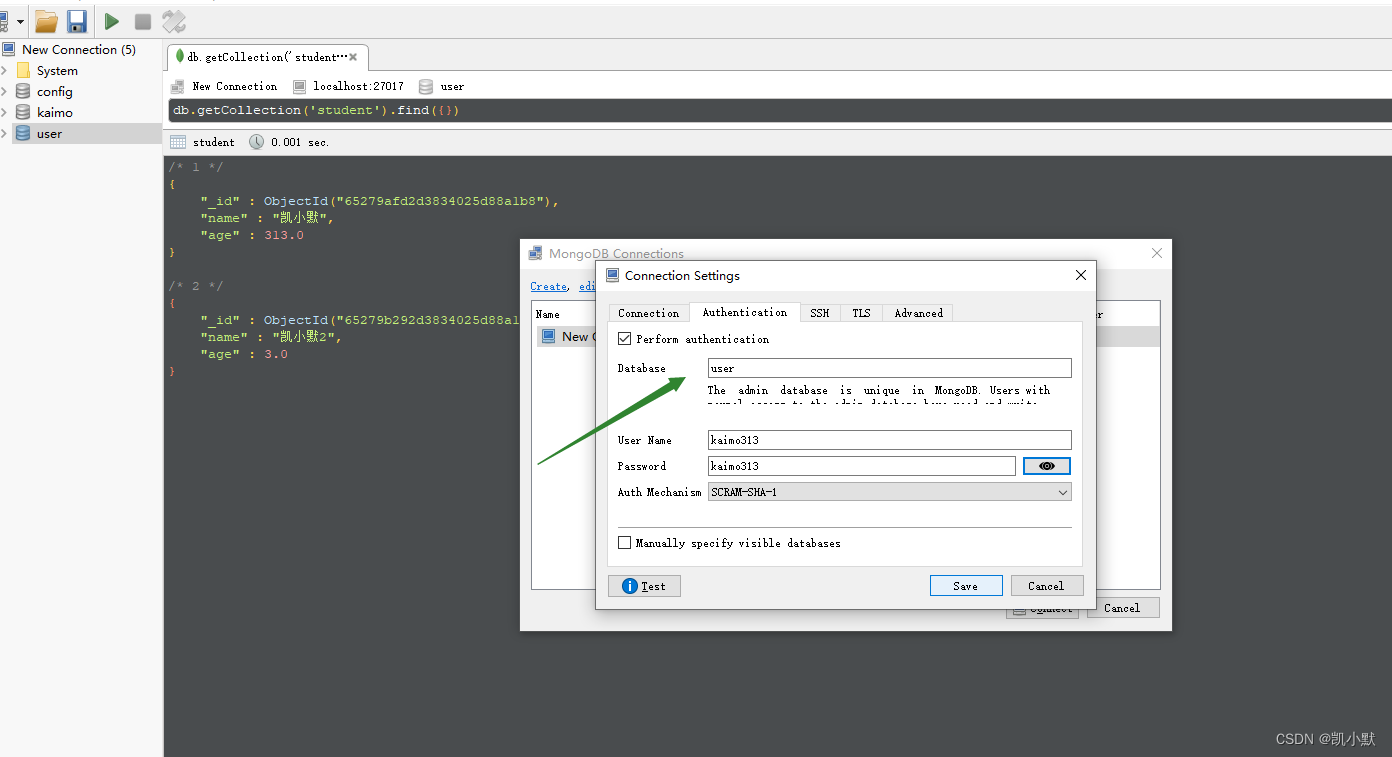The width and height of the screenshot is (1392, 757).
Task: Click the open folder toolbar icon
Action: coord(46,21)
